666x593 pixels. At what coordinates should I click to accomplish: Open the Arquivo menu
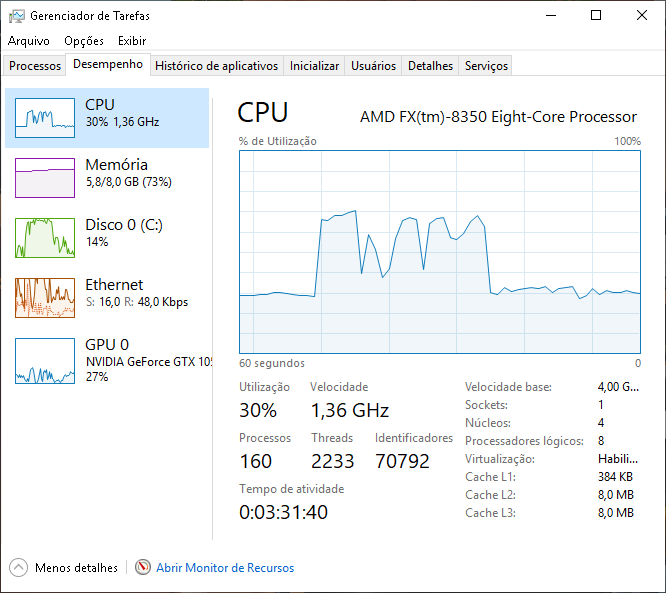click(28, 41)
